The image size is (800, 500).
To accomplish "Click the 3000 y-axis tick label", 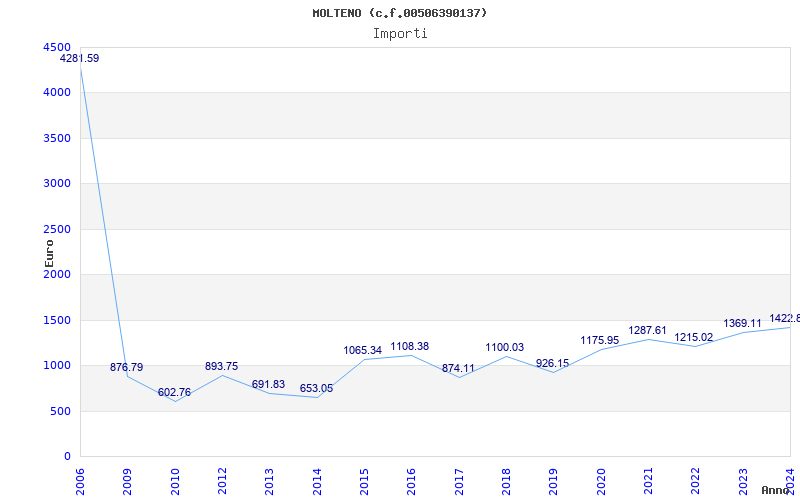I will tap(57, 183).
